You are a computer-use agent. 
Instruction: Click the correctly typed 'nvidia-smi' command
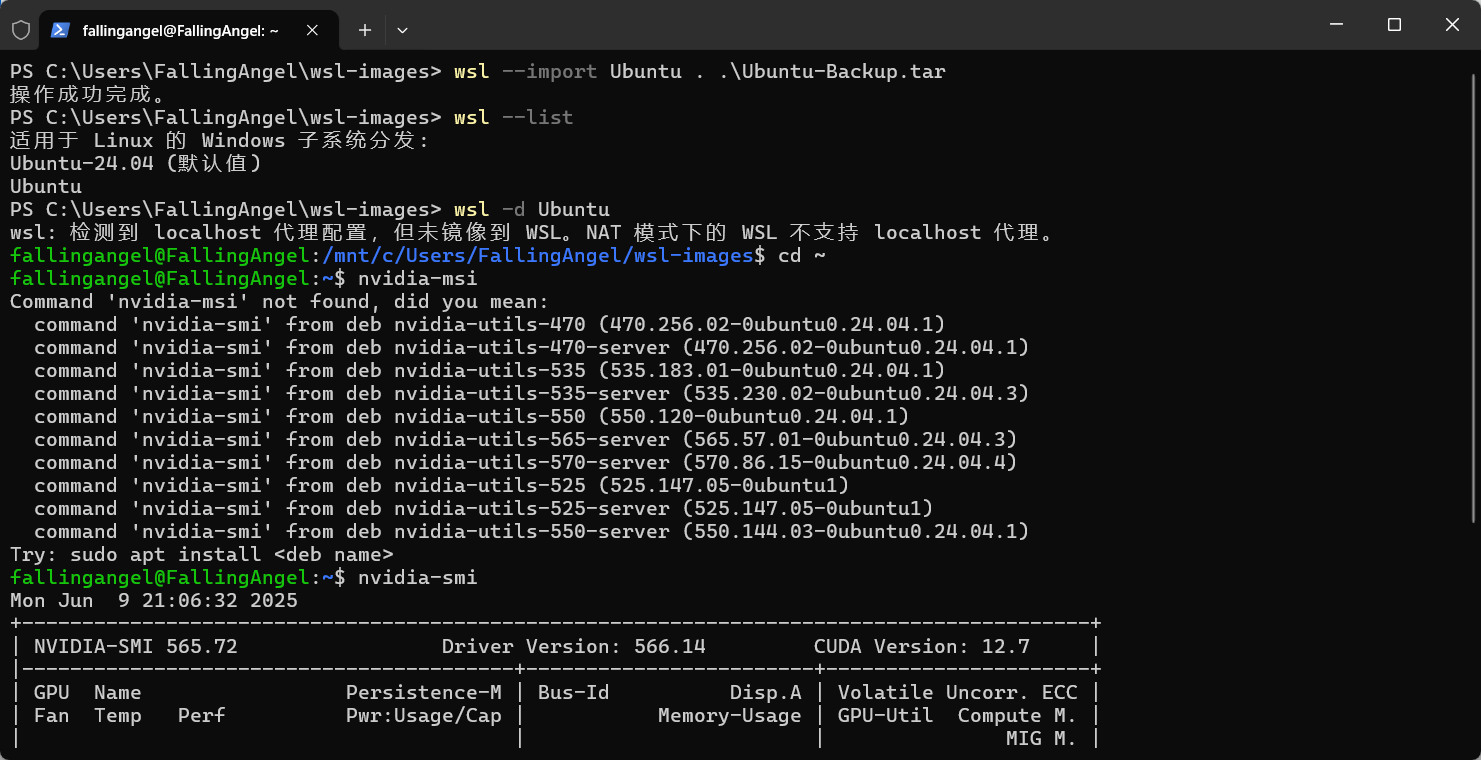(418, 578)
